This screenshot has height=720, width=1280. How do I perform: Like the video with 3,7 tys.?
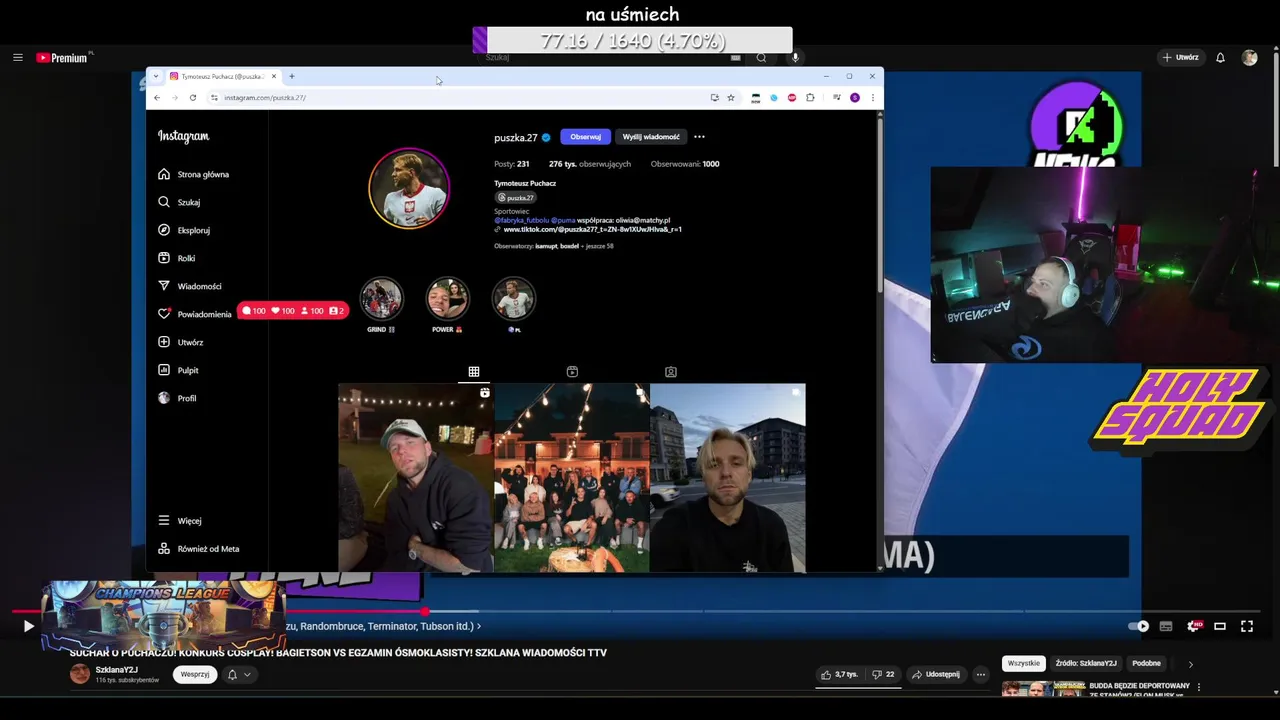[x=840, y=675]
